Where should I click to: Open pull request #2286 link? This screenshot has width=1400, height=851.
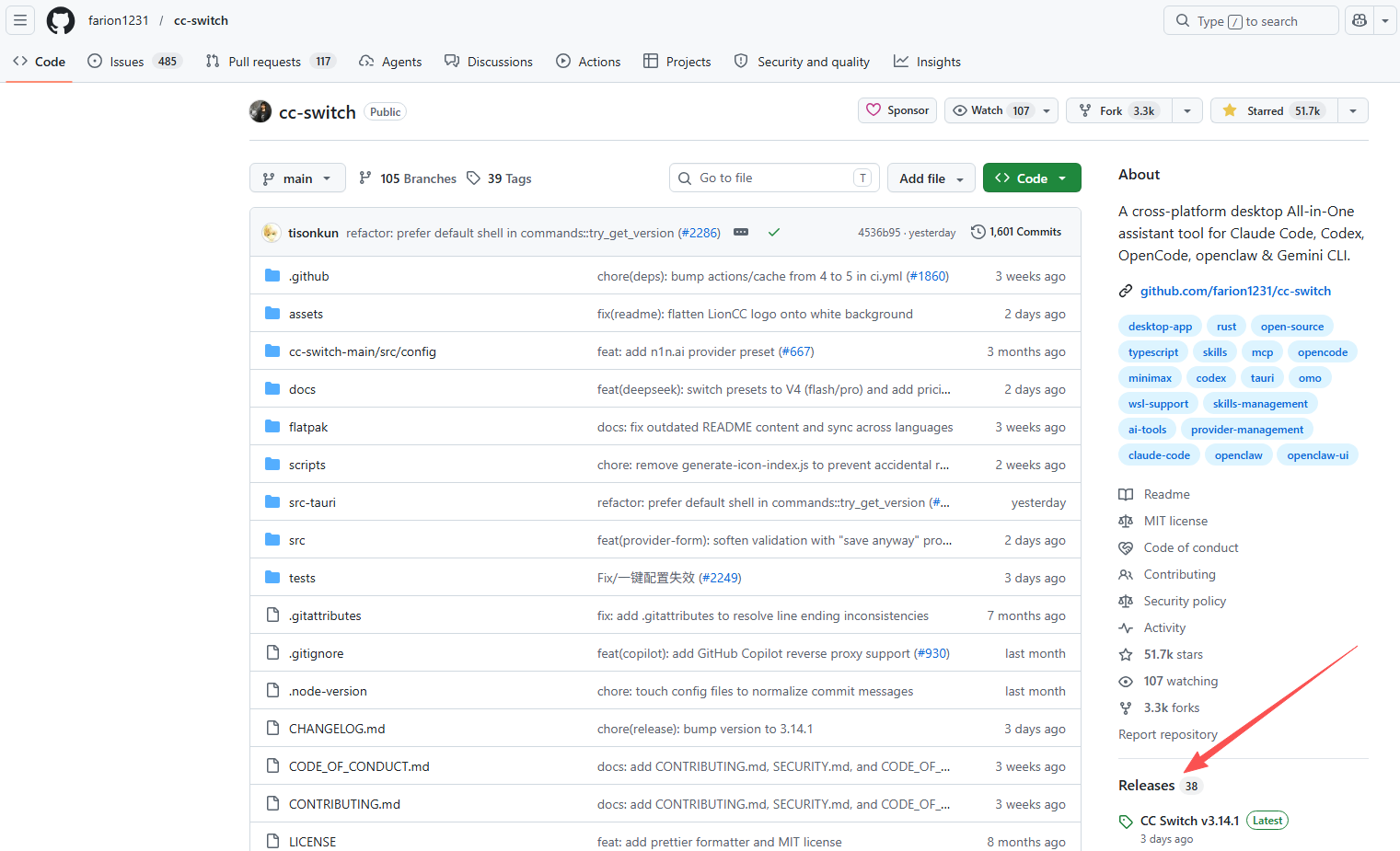(700, 233)
